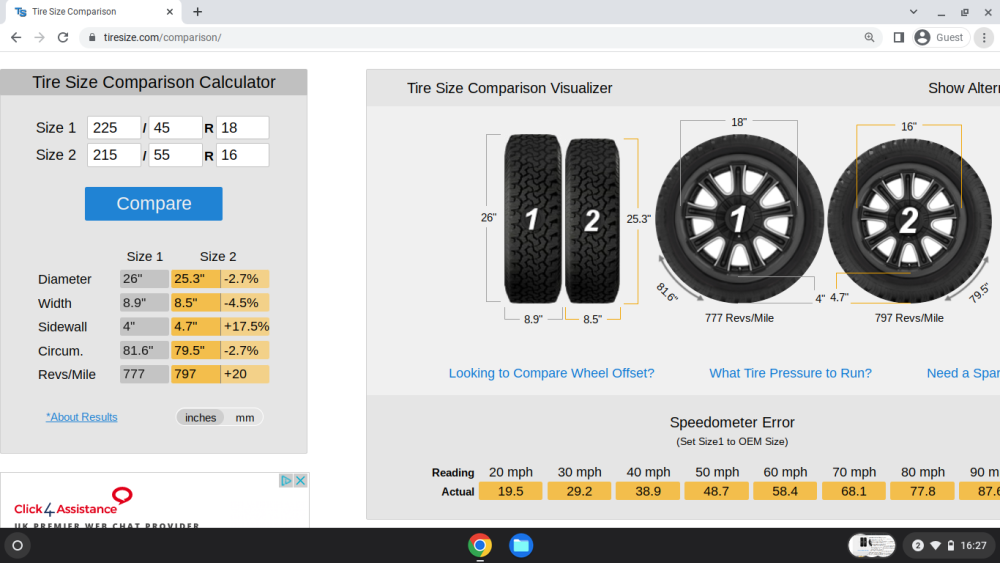Open Chrome from the shelf
1000x563 pixels.
click(x=480, y=546)
